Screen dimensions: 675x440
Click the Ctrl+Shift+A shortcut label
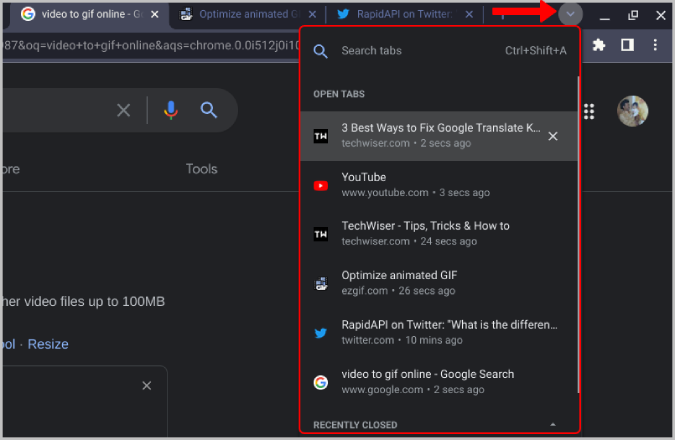[x=536, y=51]
